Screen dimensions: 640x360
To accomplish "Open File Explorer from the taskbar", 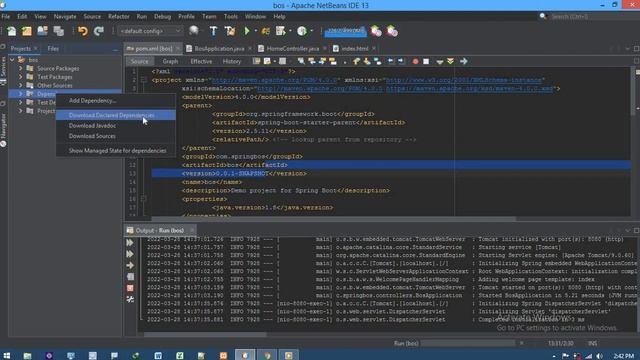I will 27,356.
